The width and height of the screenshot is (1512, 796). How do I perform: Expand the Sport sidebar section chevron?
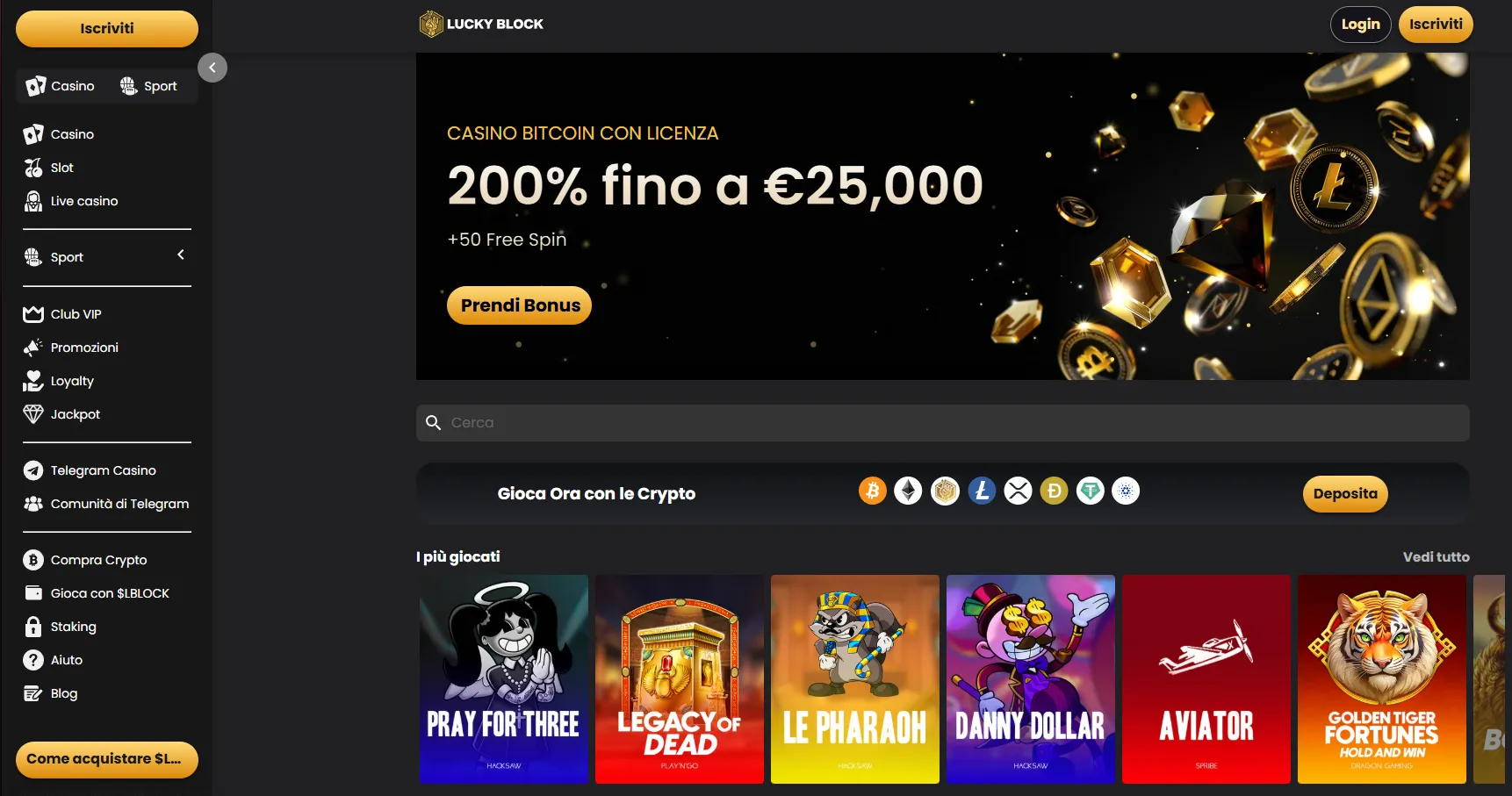point(181,255)
